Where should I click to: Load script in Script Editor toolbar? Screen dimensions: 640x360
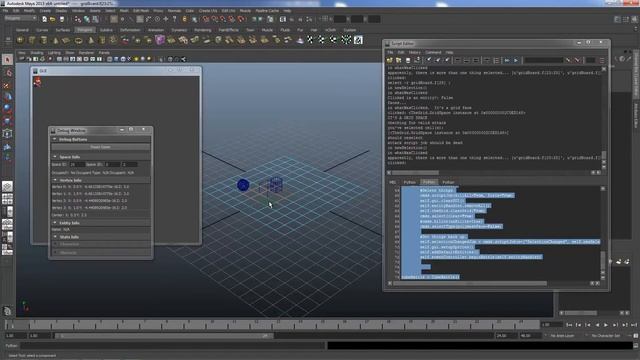(390, 60)
